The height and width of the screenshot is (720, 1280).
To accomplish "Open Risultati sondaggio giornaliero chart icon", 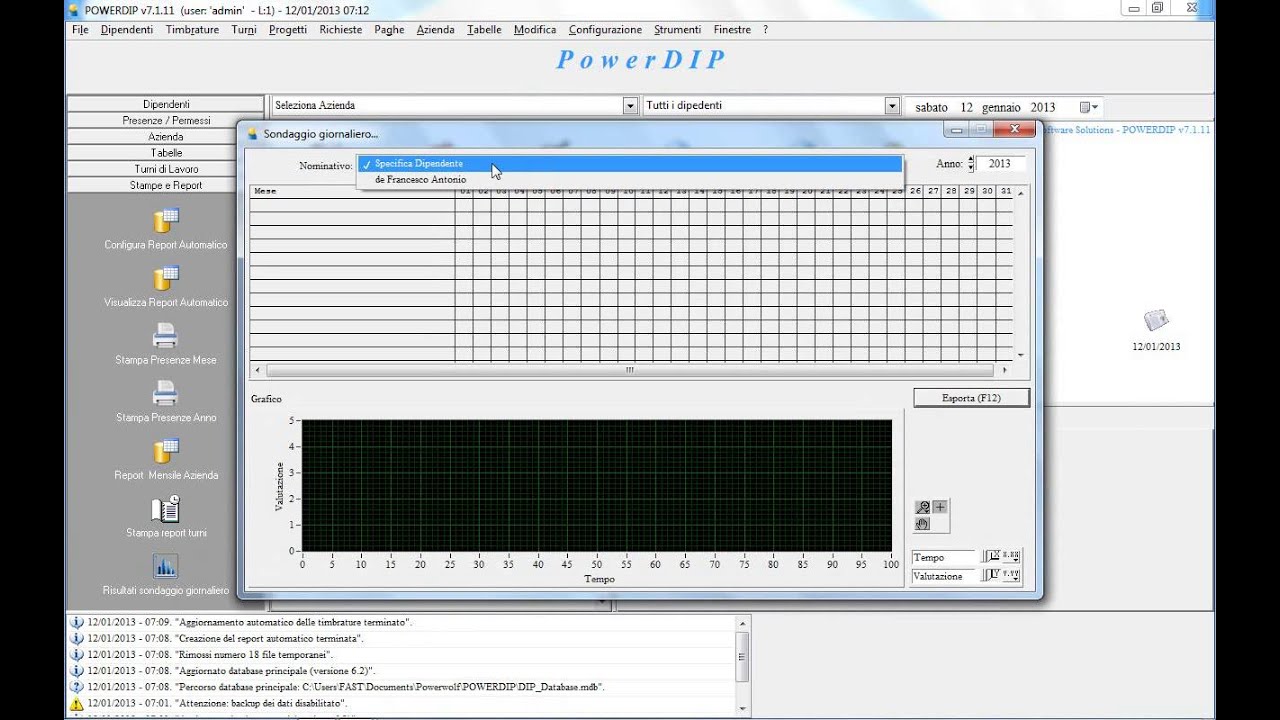I will [x=165, y=566].
